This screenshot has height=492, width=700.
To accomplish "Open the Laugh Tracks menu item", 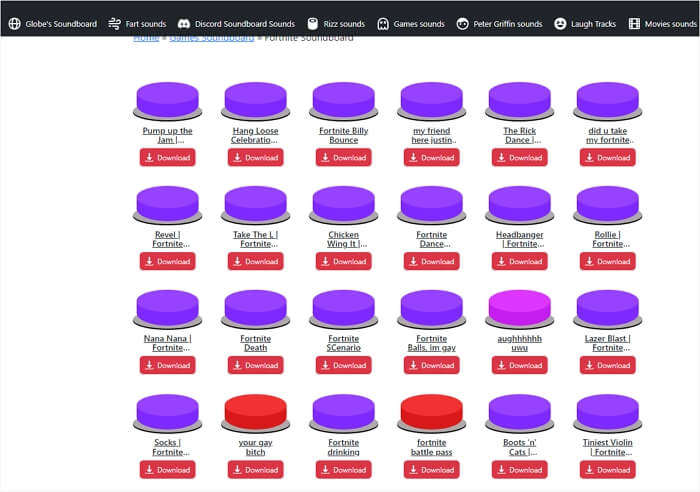I will [x=592, y=23].
